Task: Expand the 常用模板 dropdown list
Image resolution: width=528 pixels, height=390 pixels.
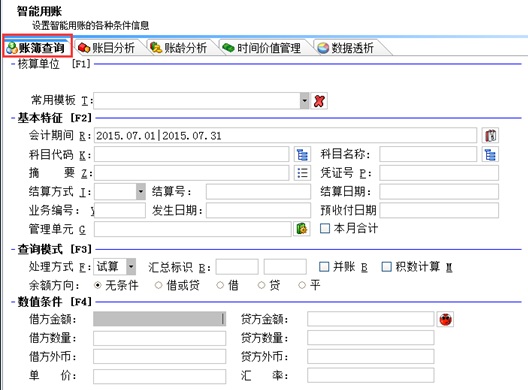Action: click(304, 101)
